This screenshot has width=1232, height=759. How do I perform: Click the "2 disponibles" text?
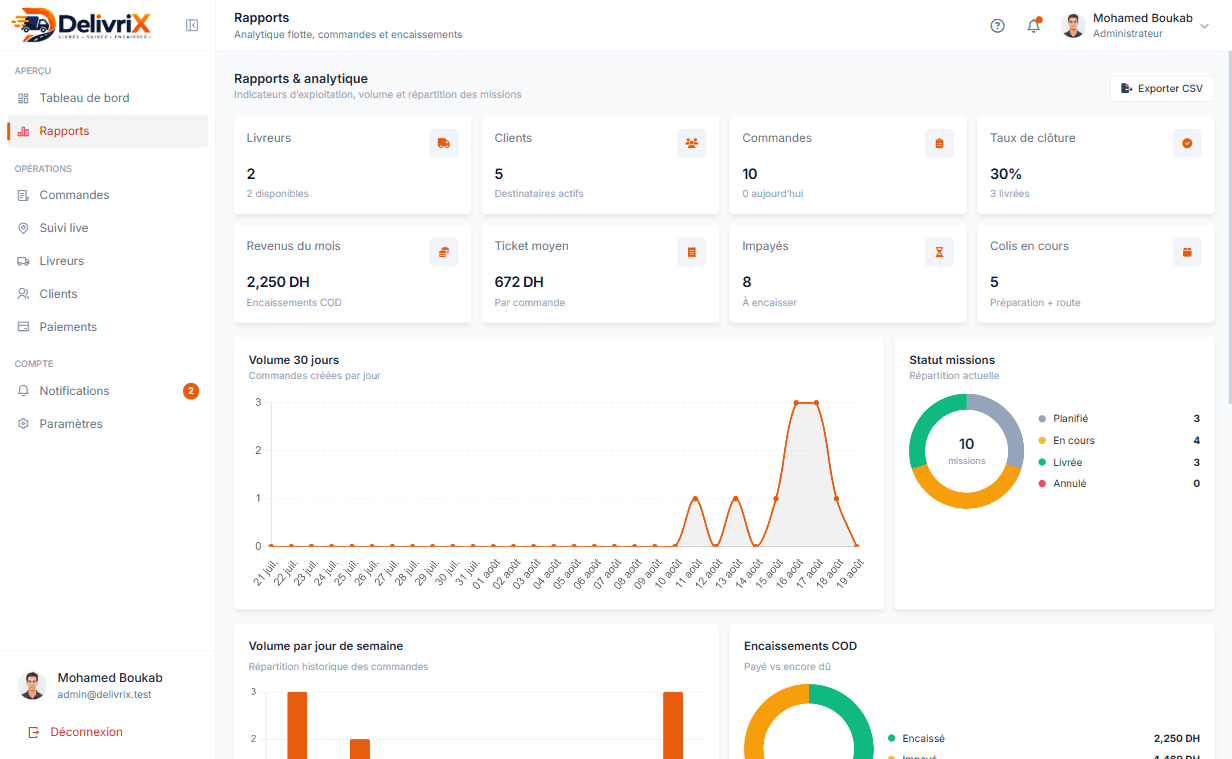(x=278, y=194)
